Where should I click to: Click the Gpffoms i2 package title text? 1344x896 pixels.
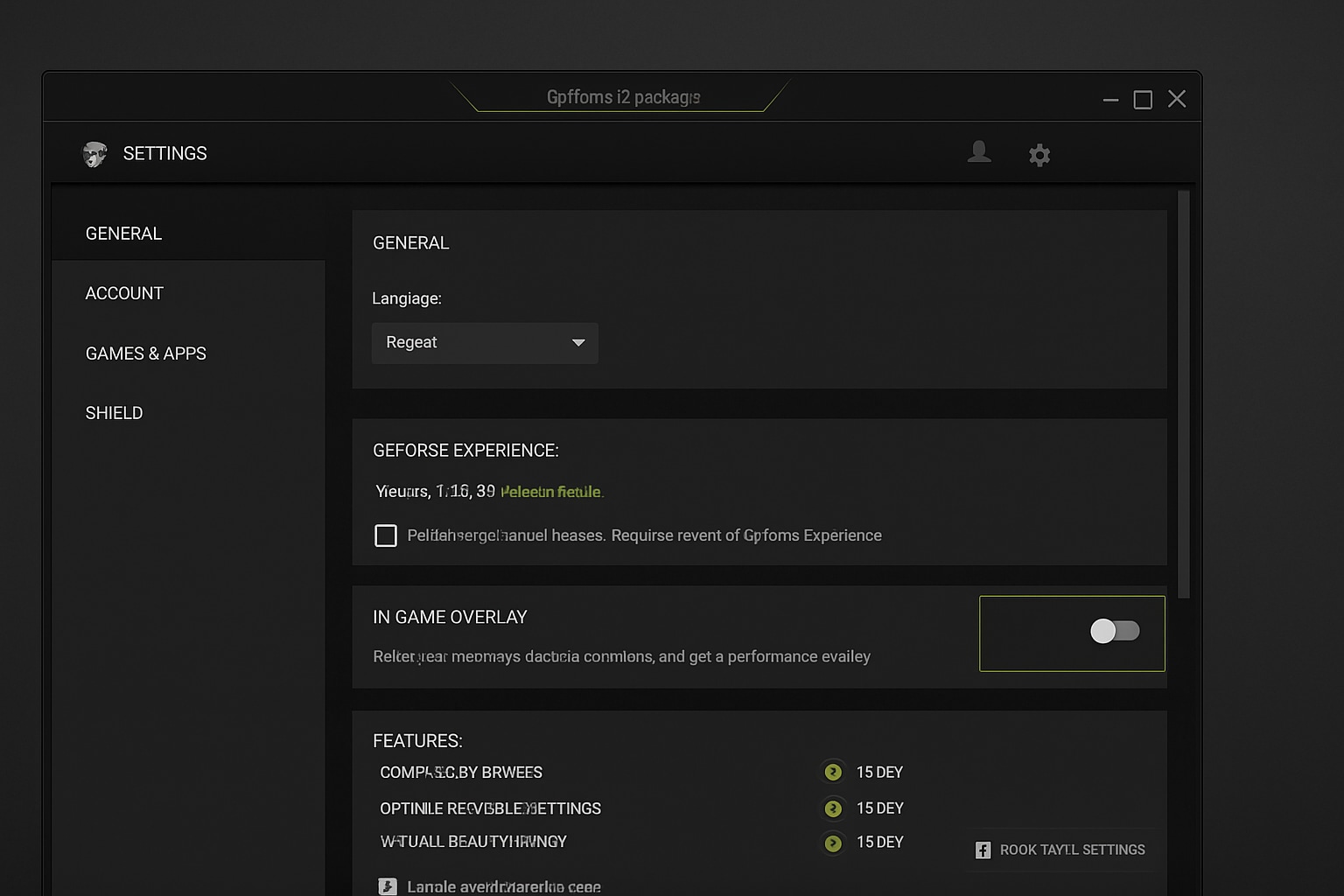(623, 97)
